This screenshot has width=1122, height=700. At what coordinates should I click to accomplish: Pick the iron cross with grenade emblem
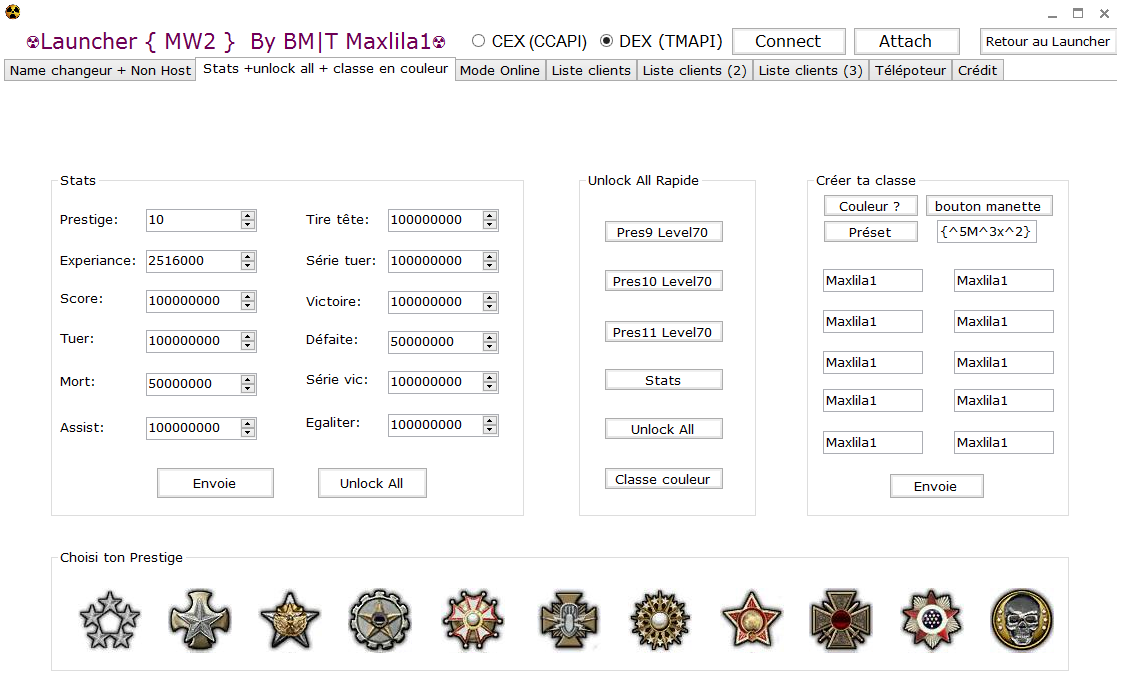(569, 620)
